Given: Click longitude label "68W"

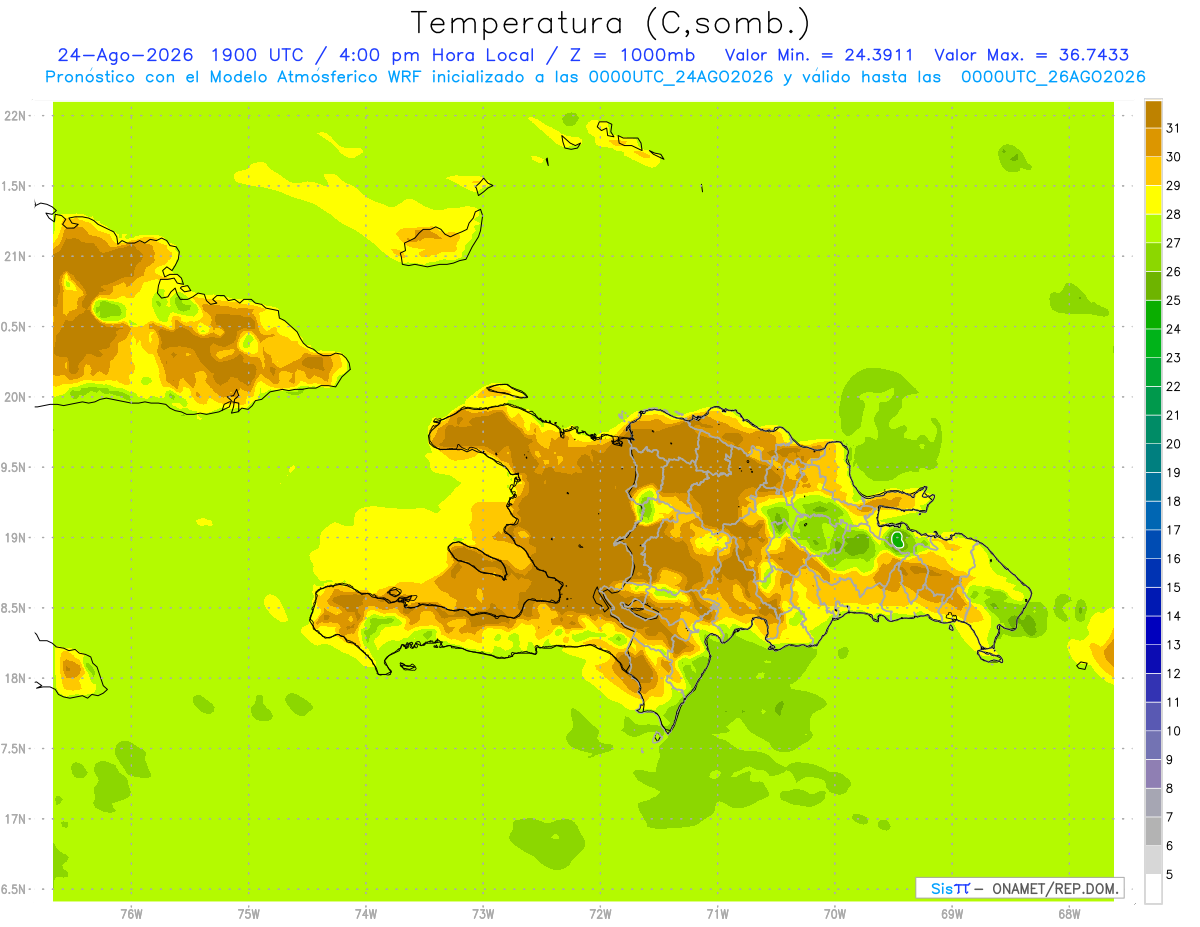Looking at the screenshot, I should tap(1069, 915).
